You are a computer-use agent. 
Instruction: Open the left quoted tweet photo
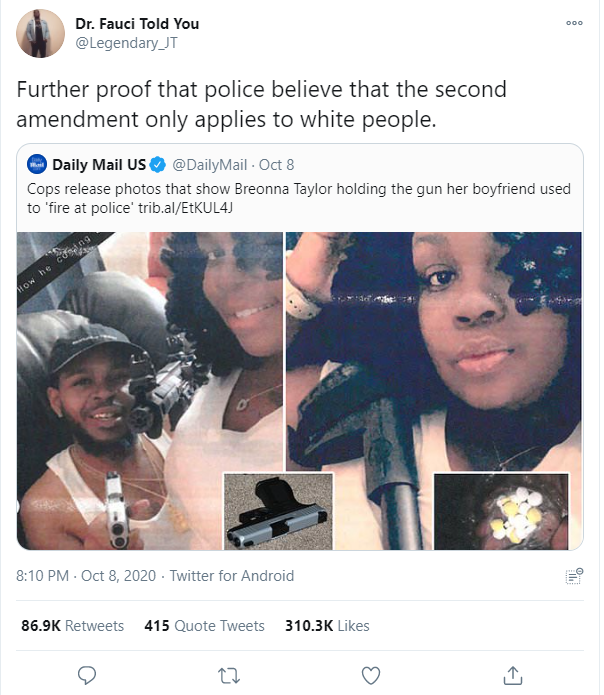pos(150,391)
